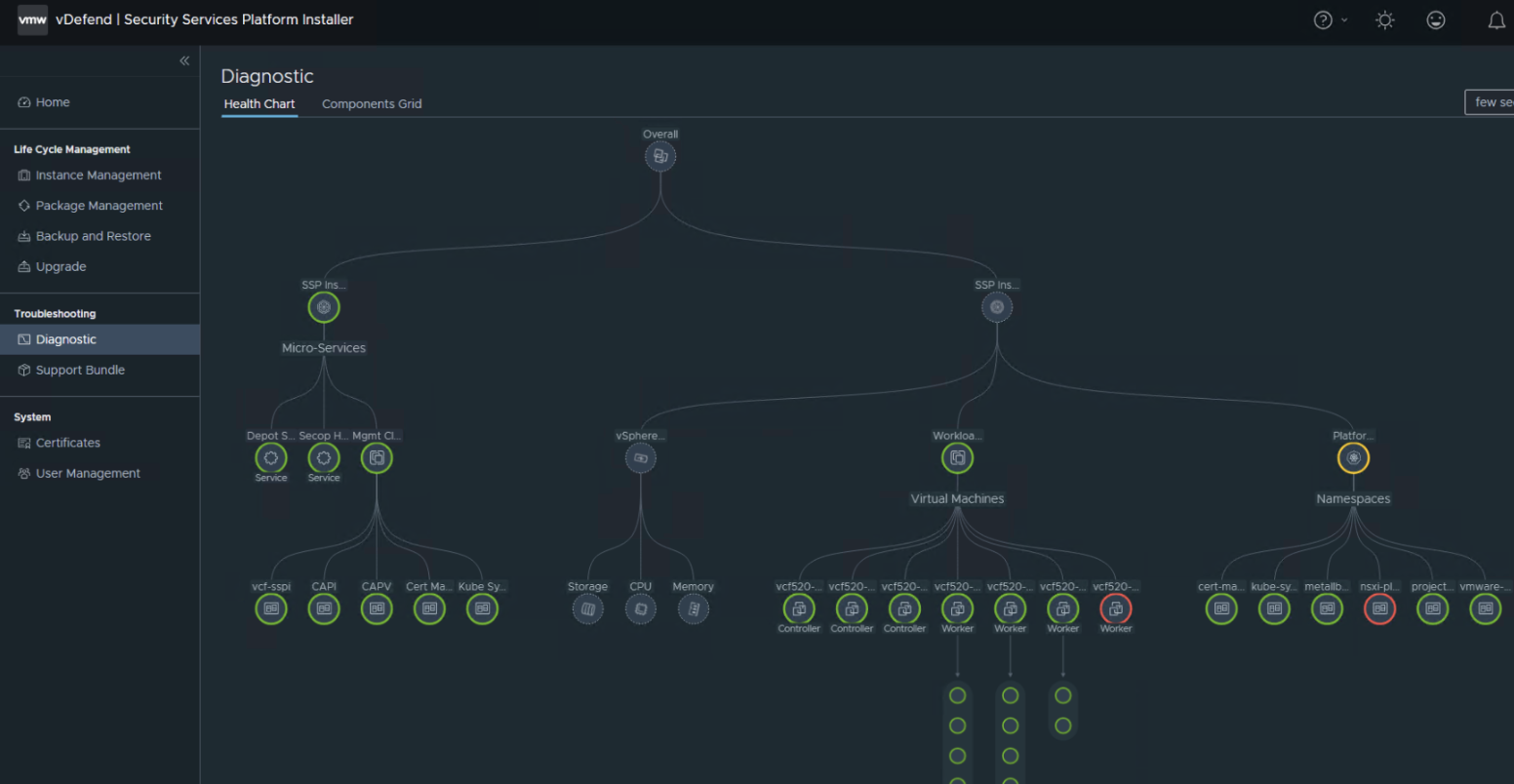This screenshot has width=1514, height=784.
Task: Expand the Mgmt Cl node
Action: [377, 458]
